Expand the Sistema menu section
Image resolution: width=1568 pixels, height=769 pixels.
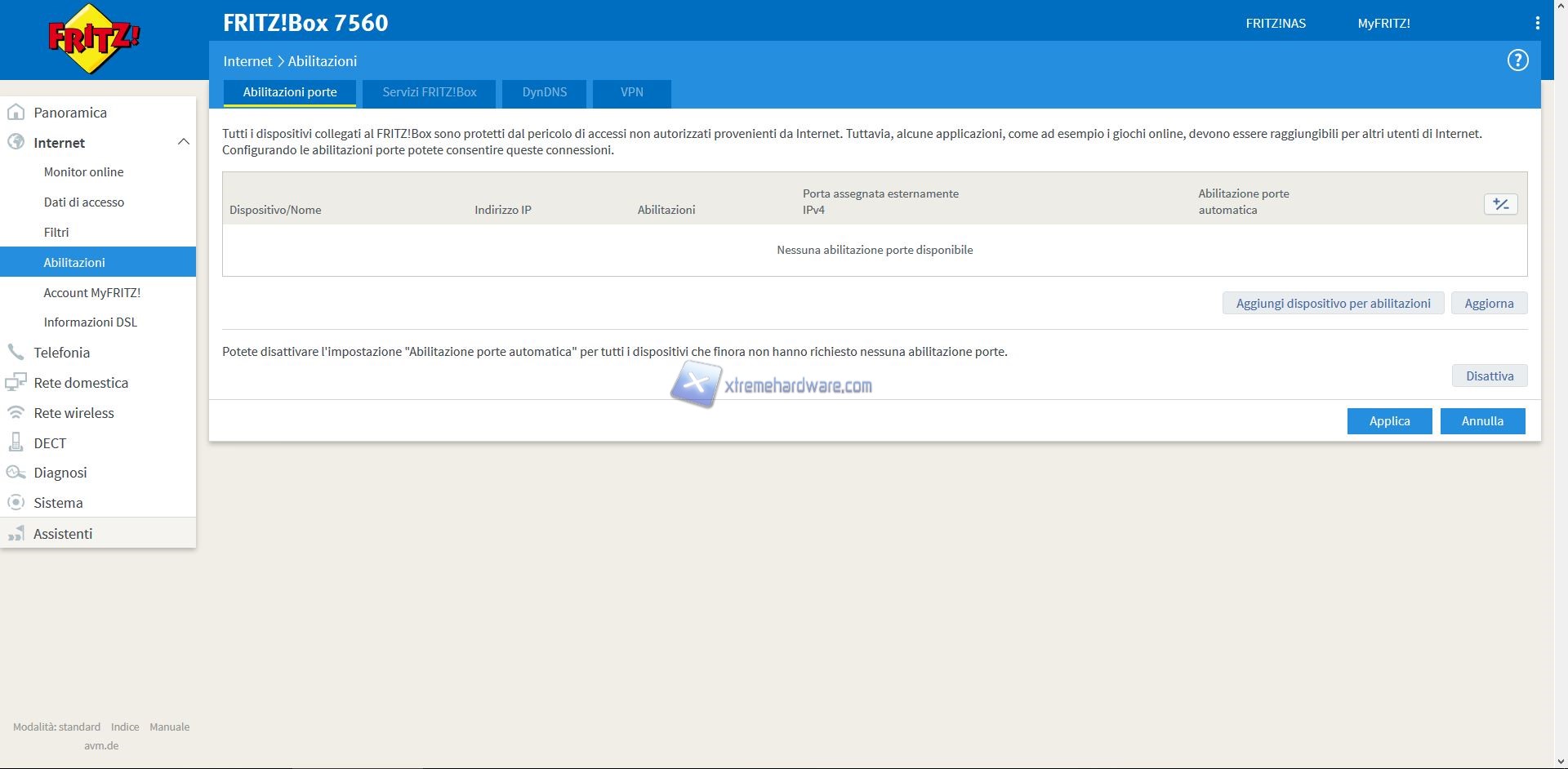click(x=58, y=503)
